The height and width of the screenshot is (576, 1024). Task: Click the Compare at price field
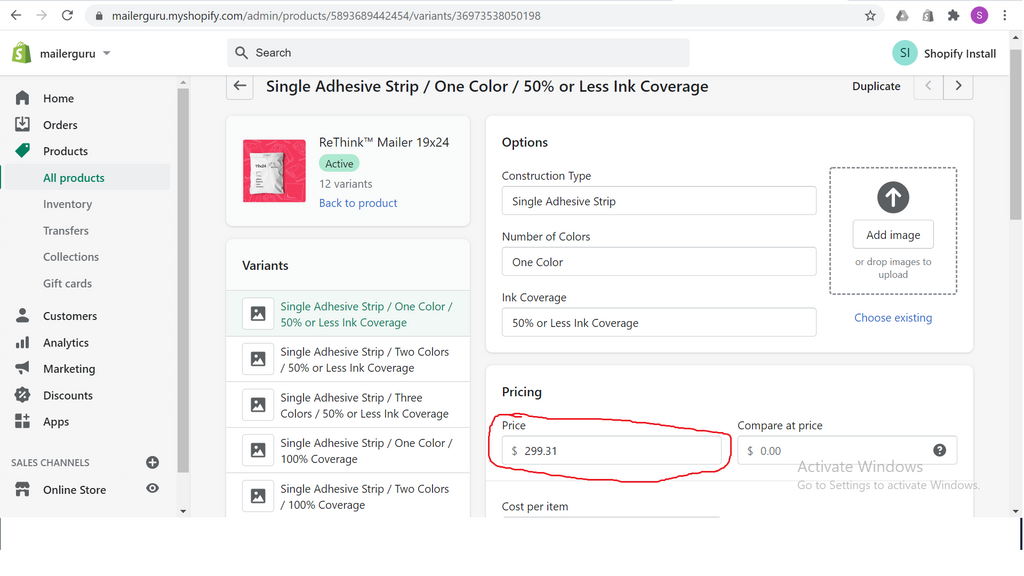click(x=847, y=451)
